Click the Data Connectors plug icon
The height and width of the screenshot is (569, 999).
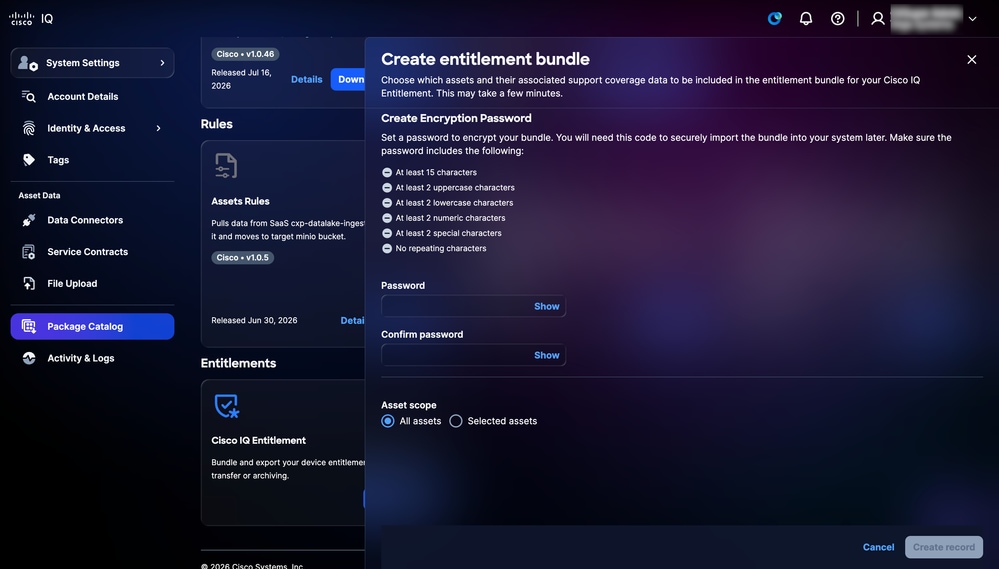click(x=29, y=220)
